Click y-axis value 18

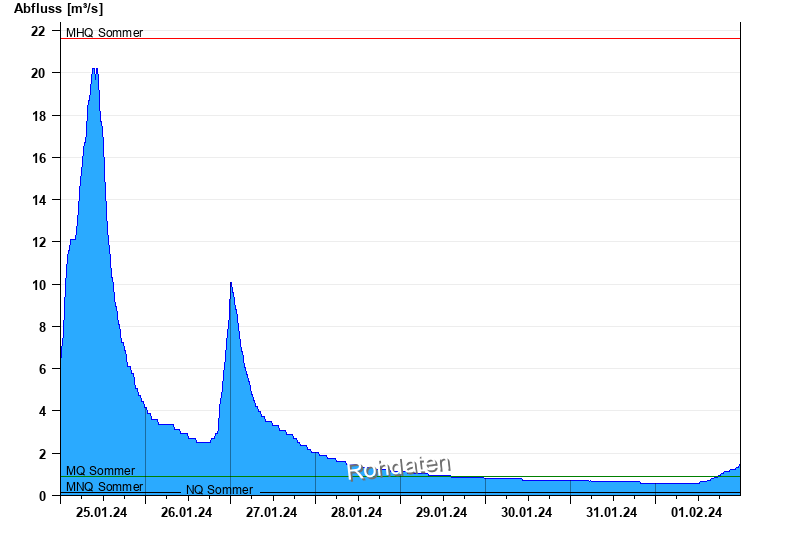click(x=38, y=116)
